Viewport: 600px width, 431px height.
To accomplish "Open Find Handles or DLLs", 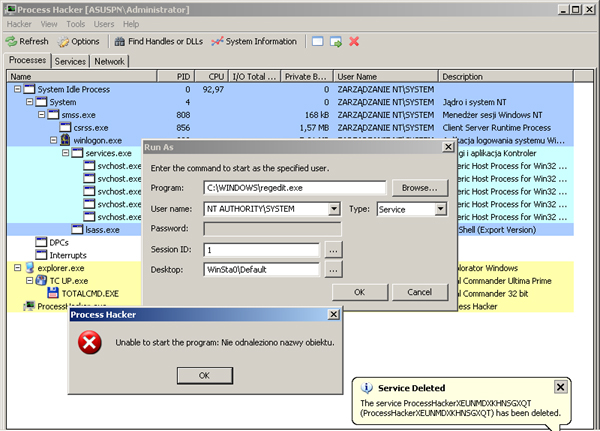I will click(159, 41).
